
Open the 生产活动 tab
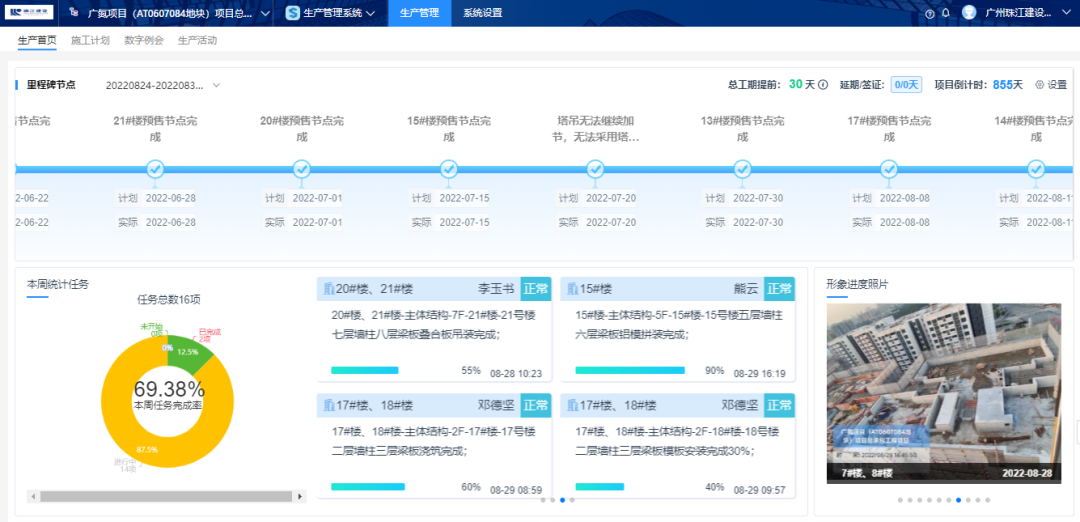click(197, 41)
